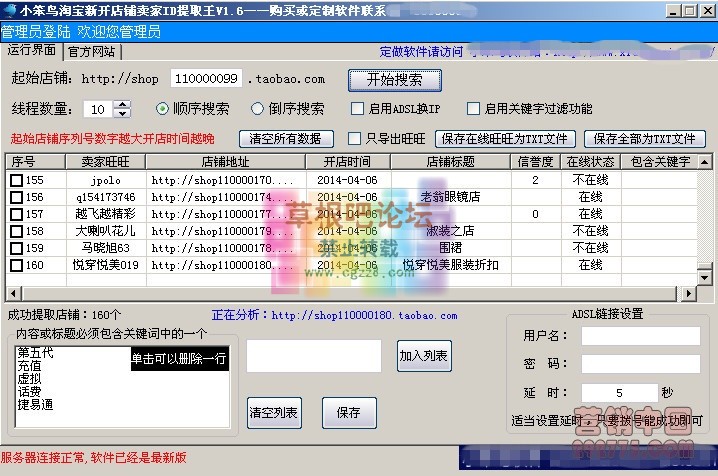718x476 pixels.
Task: Click the 定做软件请访问 link text
Action: click(421, 52)
